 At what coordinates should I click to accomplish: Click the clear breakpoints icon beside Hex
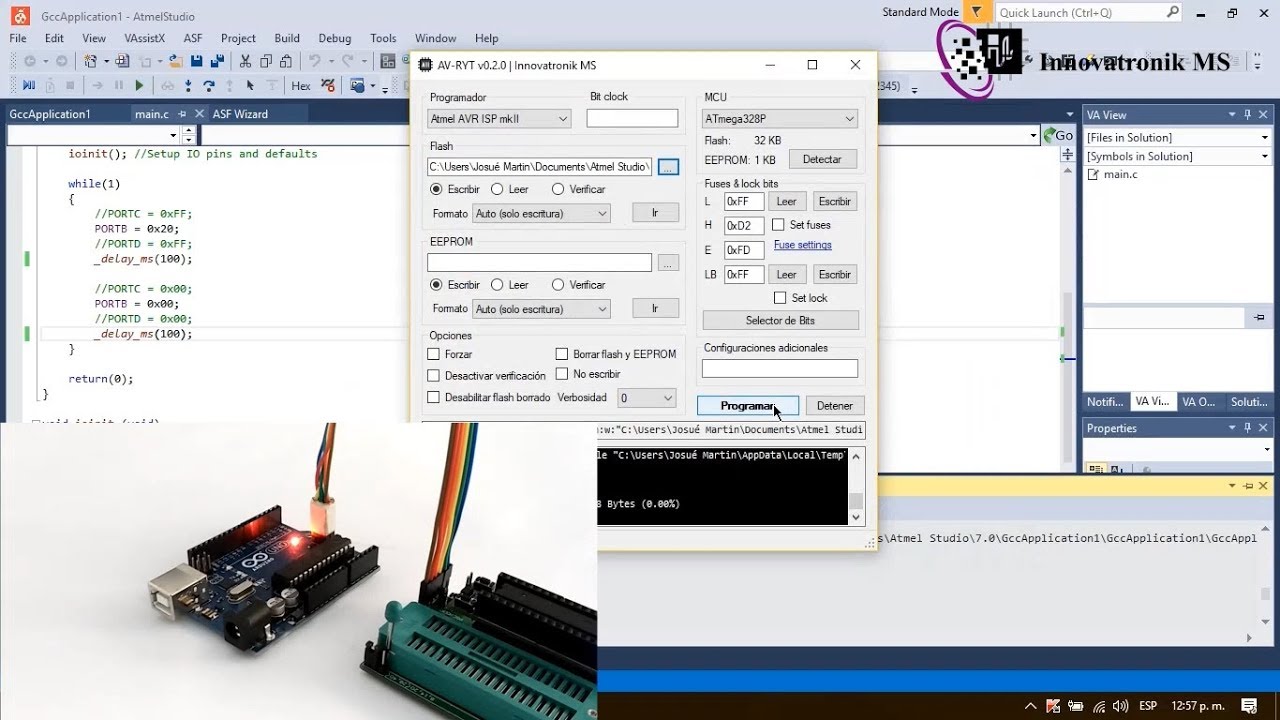coord(327,85)
